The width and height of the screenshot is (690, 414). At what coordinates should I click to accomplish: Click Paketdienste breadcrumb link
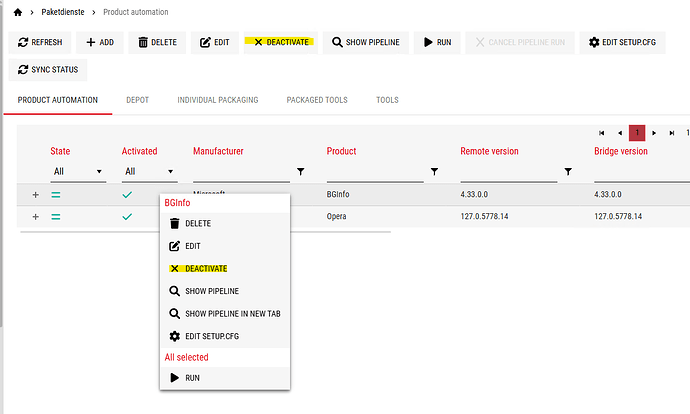(x=62, y=12)
